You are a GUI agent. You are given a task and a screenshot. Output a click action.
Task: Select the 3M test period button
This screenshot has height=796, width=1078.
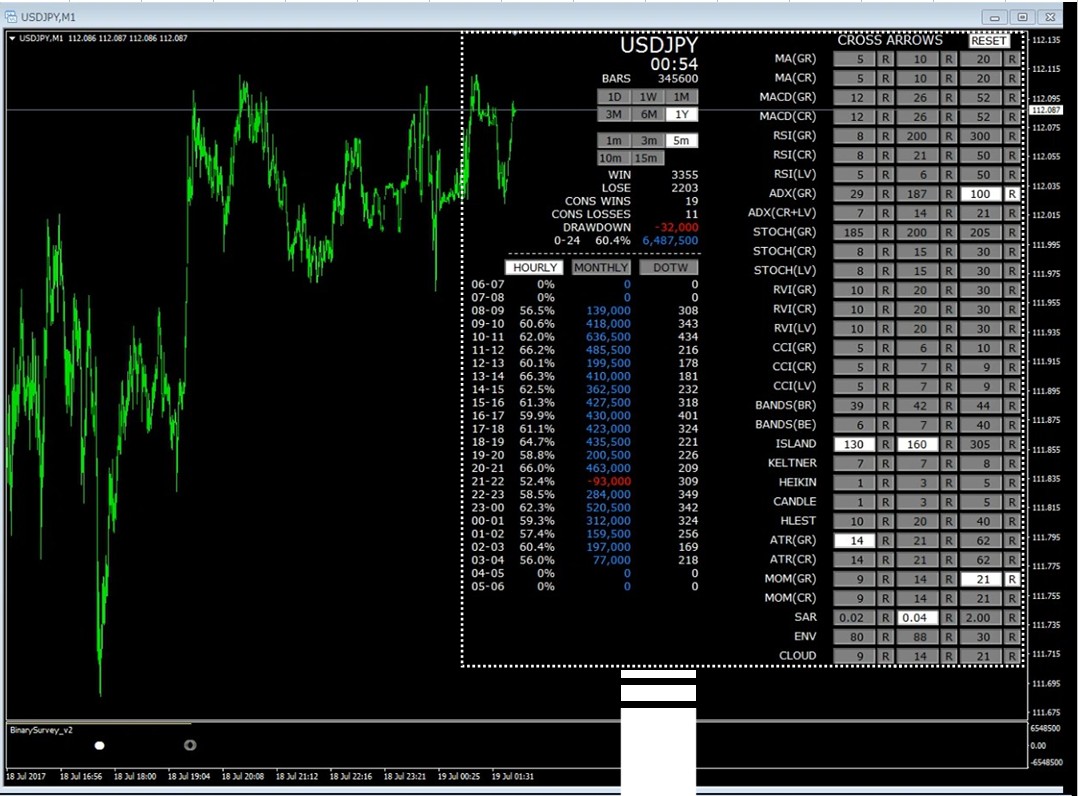614,115
